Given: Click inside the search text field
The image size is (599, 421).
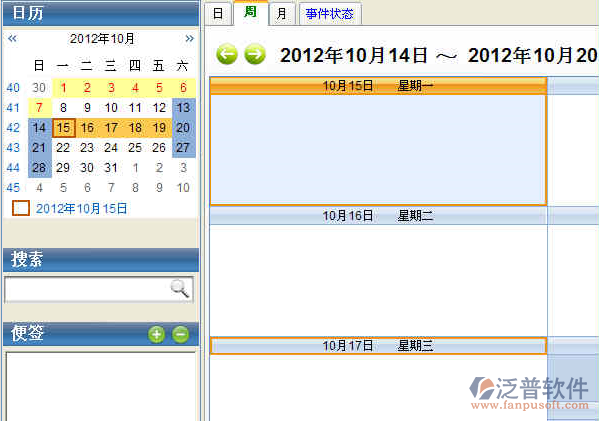Looking at the screenshot, I should [x=87, y=289].
